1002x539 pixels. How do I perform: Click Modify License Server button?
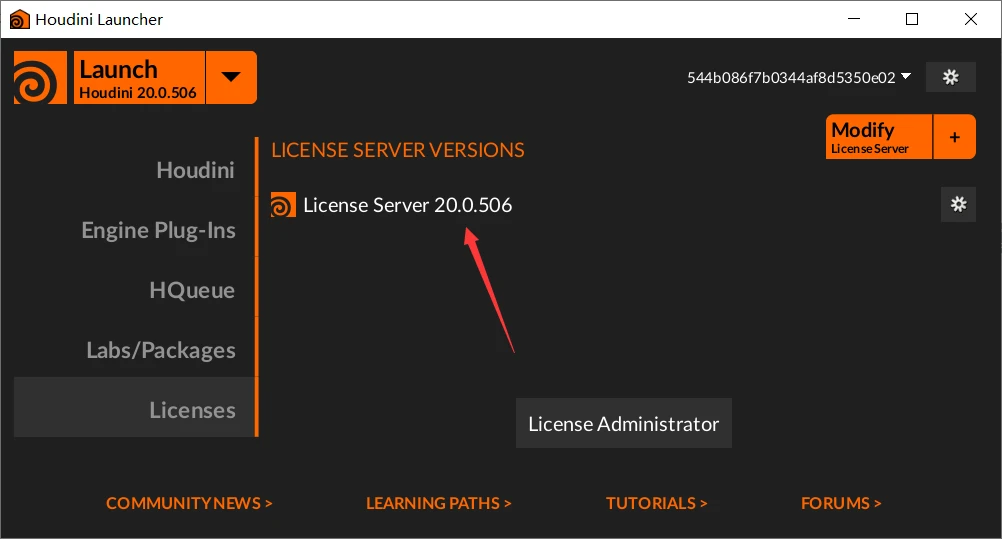[x=879, y=137]
